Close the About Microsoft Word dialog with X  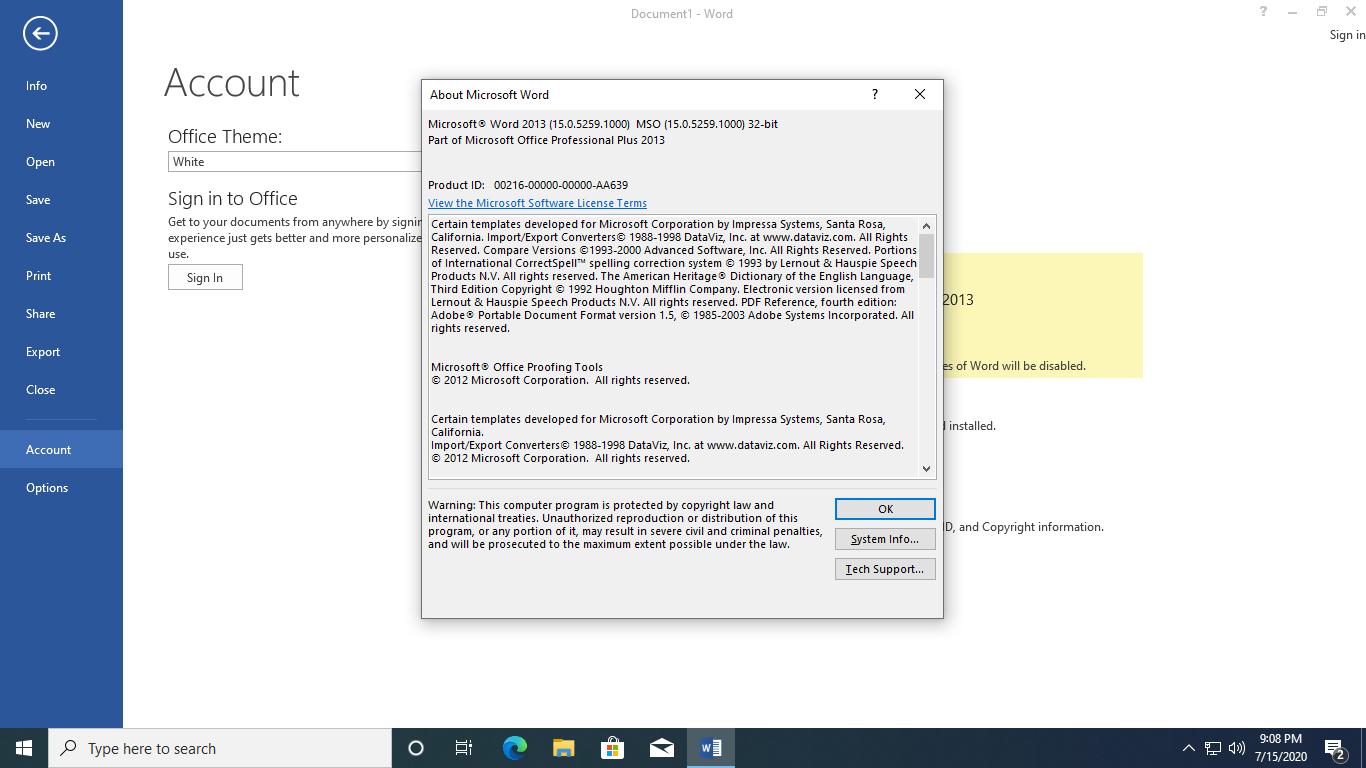920,95
